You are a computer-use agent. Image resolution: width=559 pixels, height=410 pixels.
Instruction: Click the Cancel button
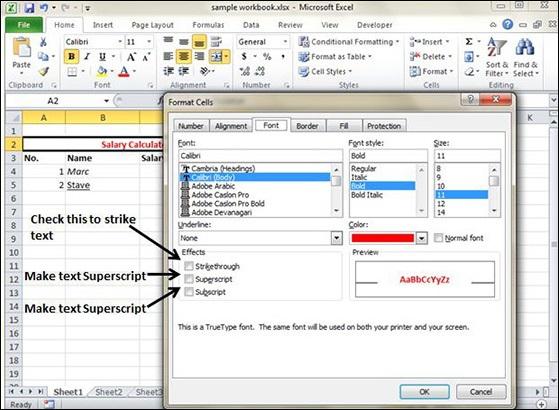481,392
